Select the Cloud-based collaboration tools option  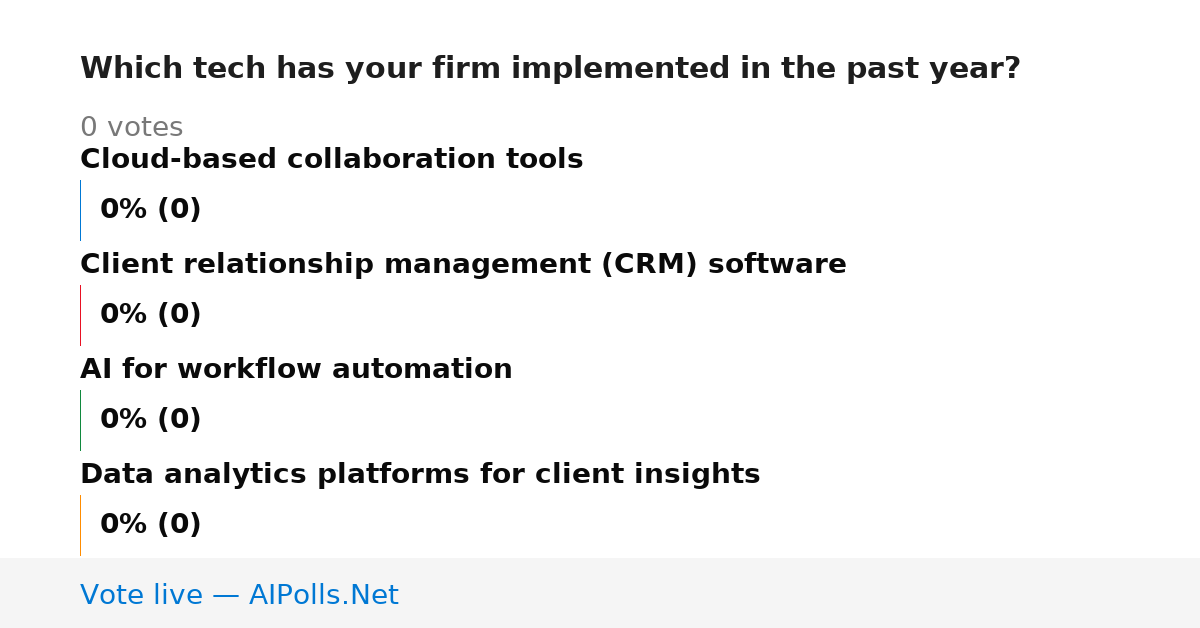[x=331, y=159]
